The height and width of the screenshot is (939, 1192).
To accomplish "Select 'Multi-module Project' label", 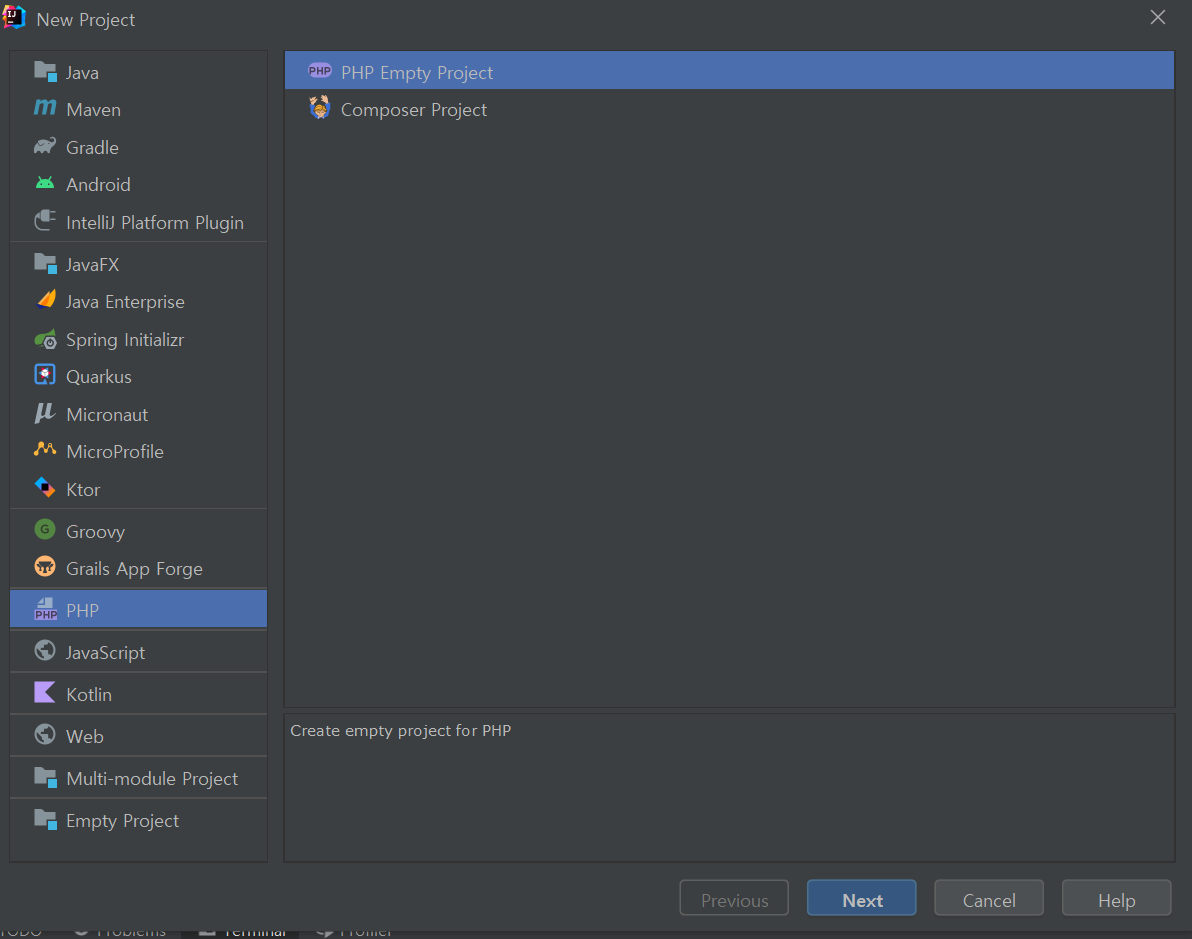I will pos(152,779).
